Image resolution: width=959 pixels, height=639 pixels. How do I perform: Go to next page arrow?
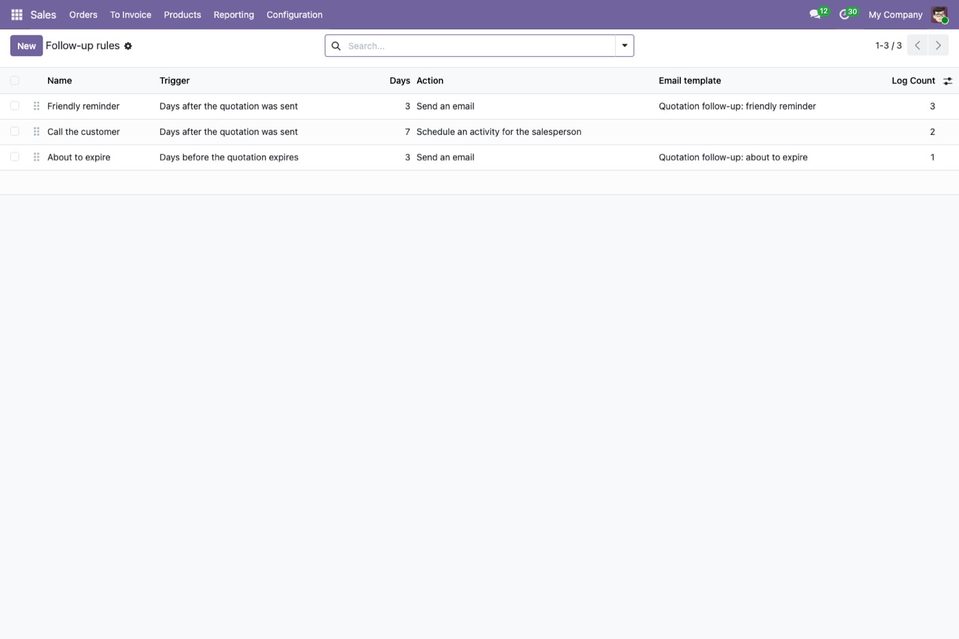point(938,45)
